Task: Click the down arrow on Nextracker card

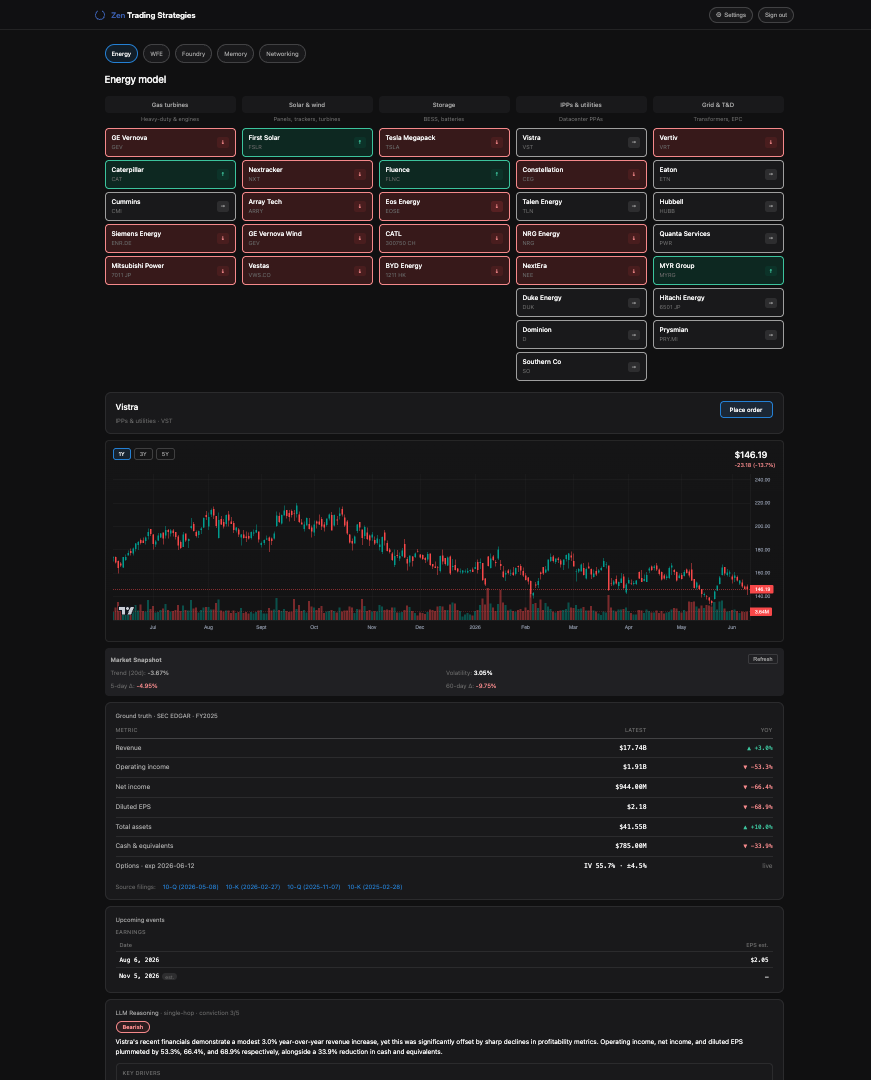Action: tap(359, 174)
